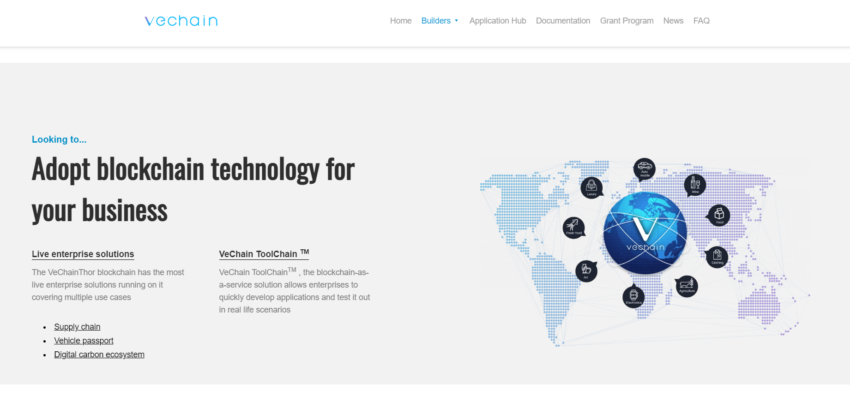This screenshot has height=403, width=850.
Task: Click the 'Adopt blockchain technology for your business' heading
Action: [193, 189]
